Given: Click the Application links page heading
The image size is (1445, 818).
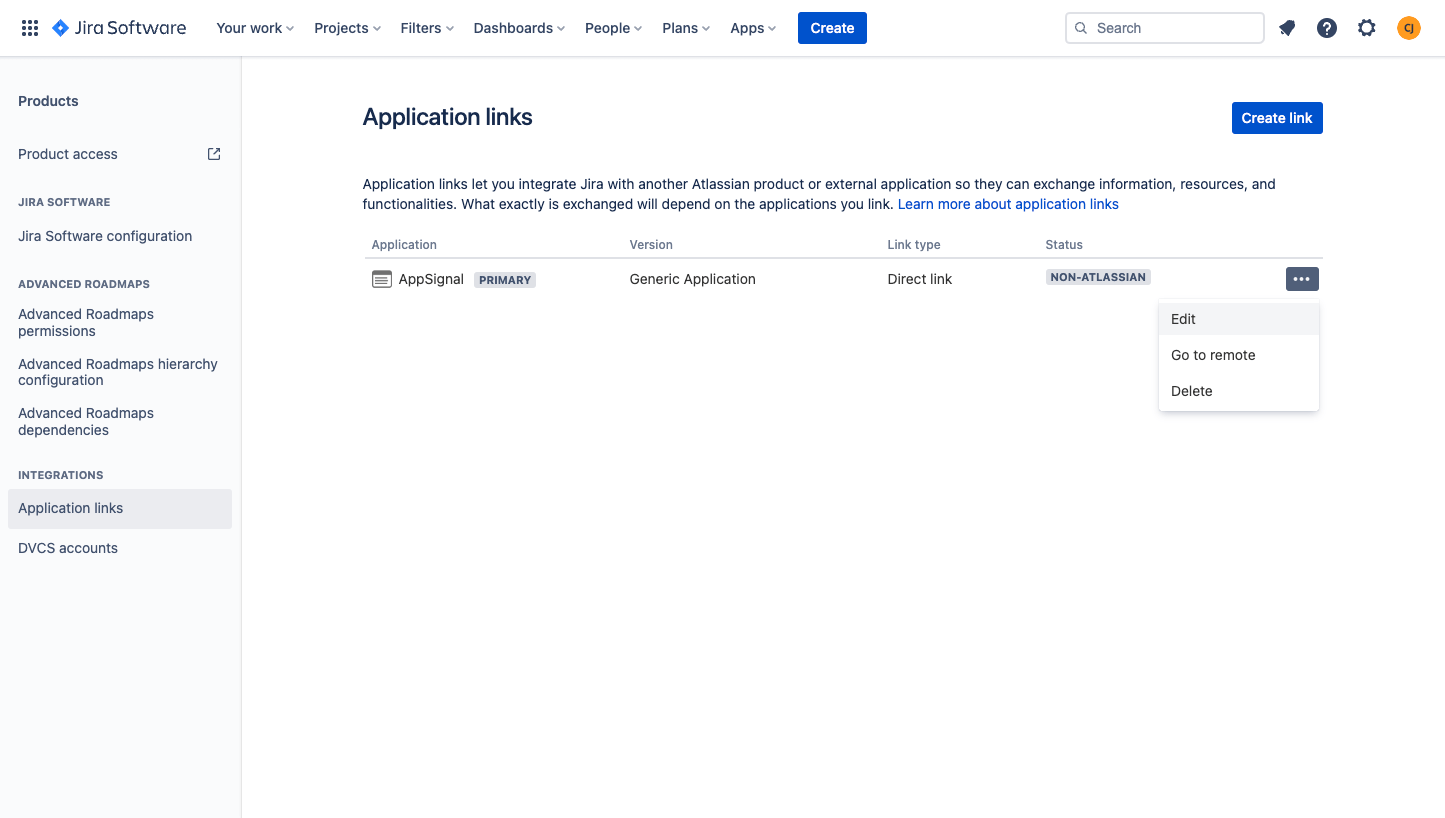Looking at the screenshot, I should pyautogui.click(x=448, y=117).
